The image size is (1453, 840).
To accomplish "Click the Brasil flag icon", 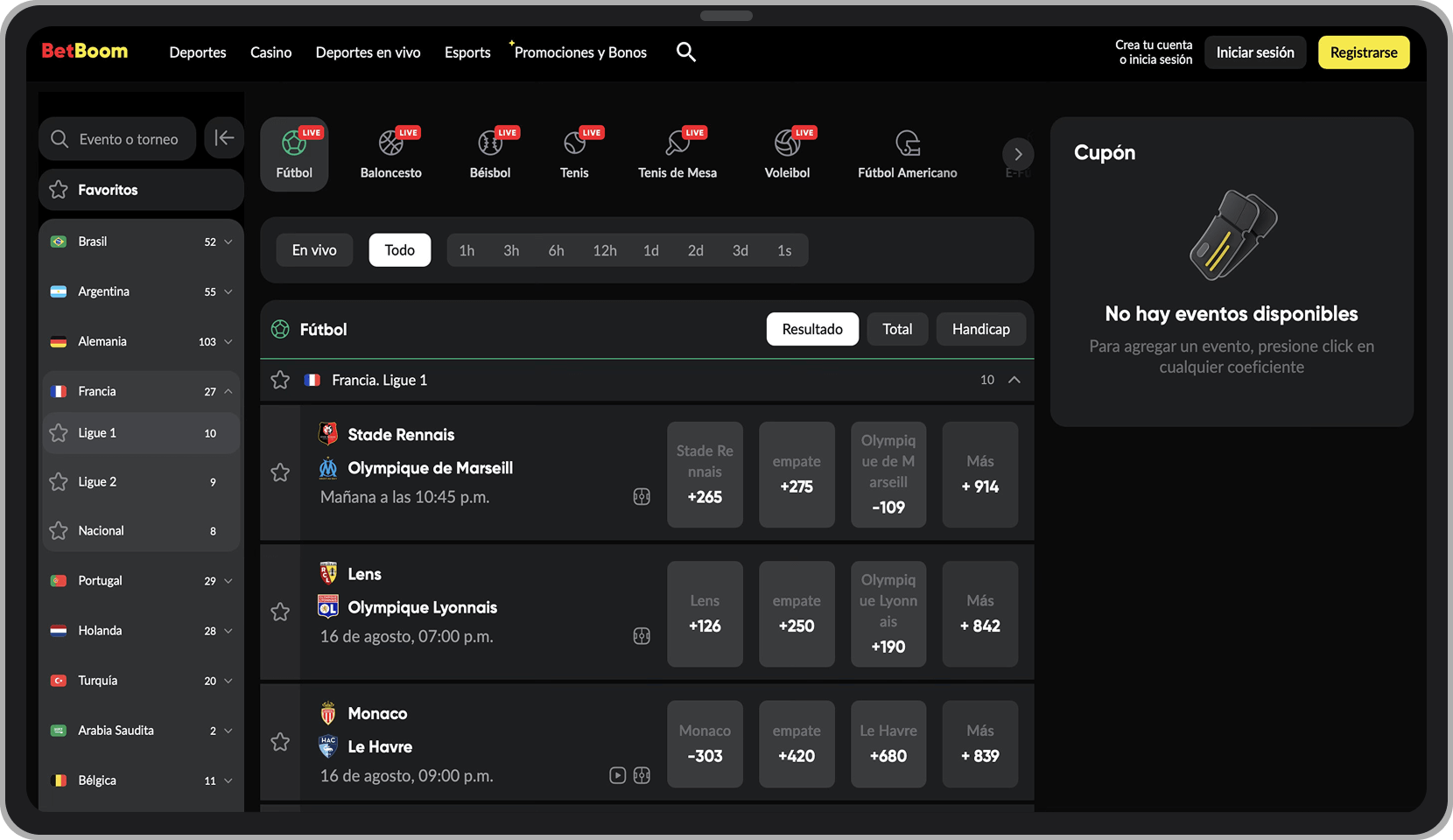I will pyautogui.click(x=59, y=241).
